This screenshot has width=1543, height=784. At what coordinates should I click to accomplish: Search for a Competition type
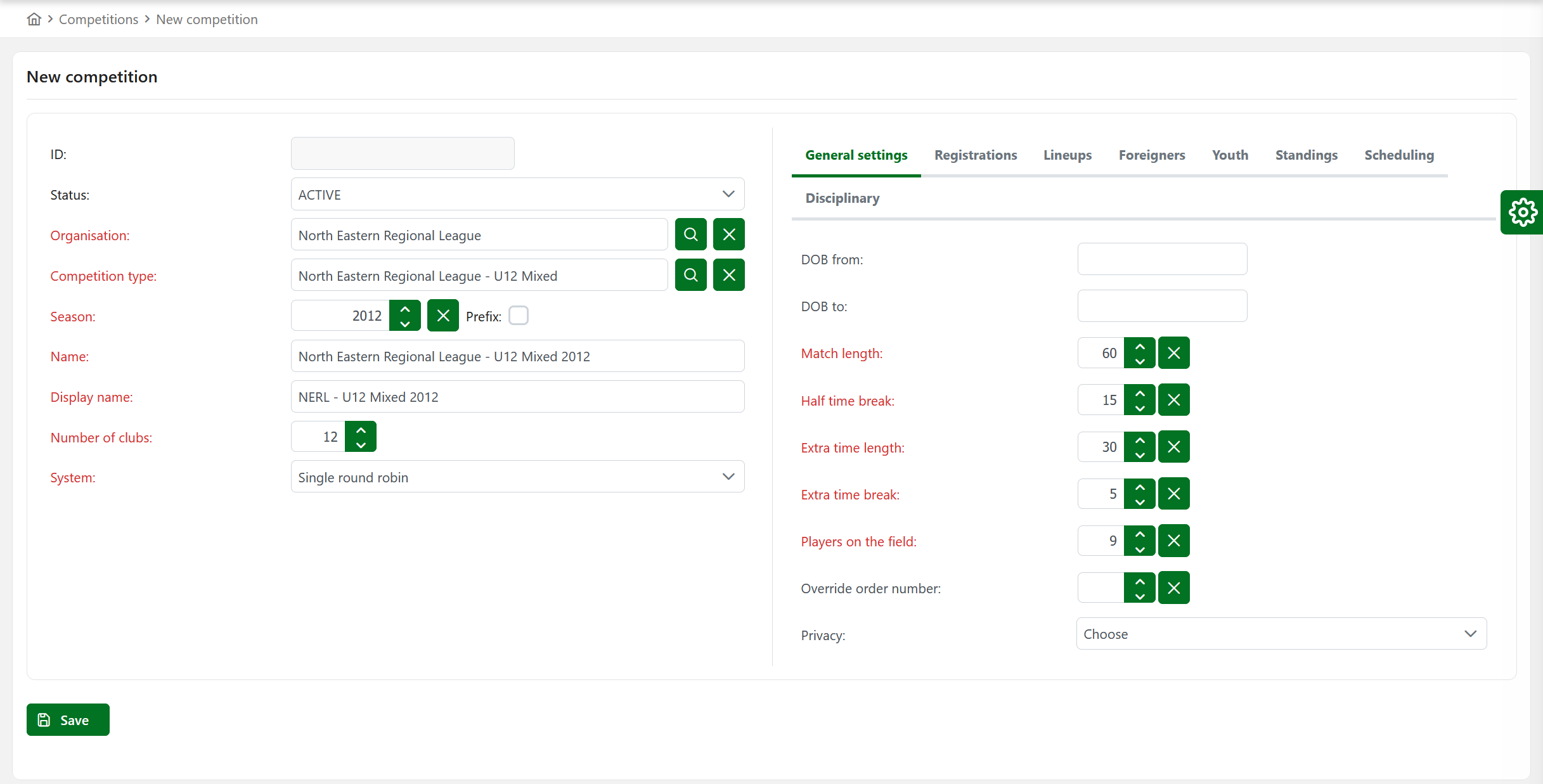(x=690, y=275)
